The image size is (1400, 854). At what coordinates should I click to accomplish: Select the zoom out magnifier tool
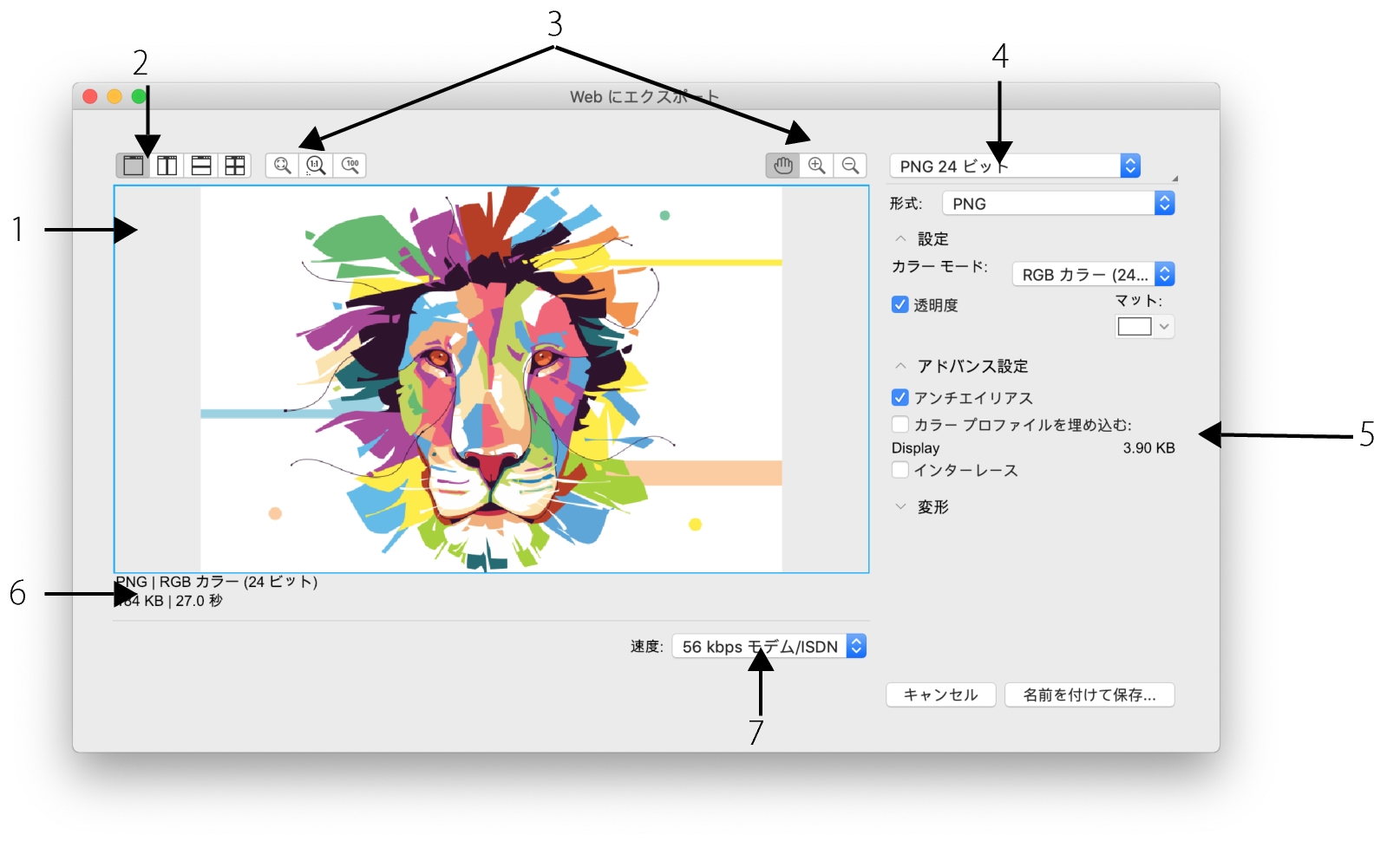pyautogui.click(x=850, y=166)
